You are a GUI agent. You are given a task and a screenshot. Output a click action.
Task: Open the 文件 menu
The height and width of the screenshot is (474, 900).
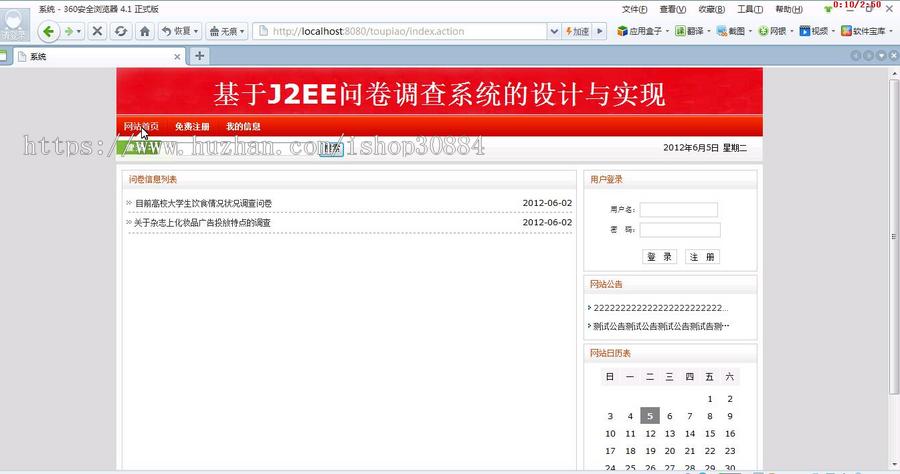pyautogui.click(x=634, y=9)
